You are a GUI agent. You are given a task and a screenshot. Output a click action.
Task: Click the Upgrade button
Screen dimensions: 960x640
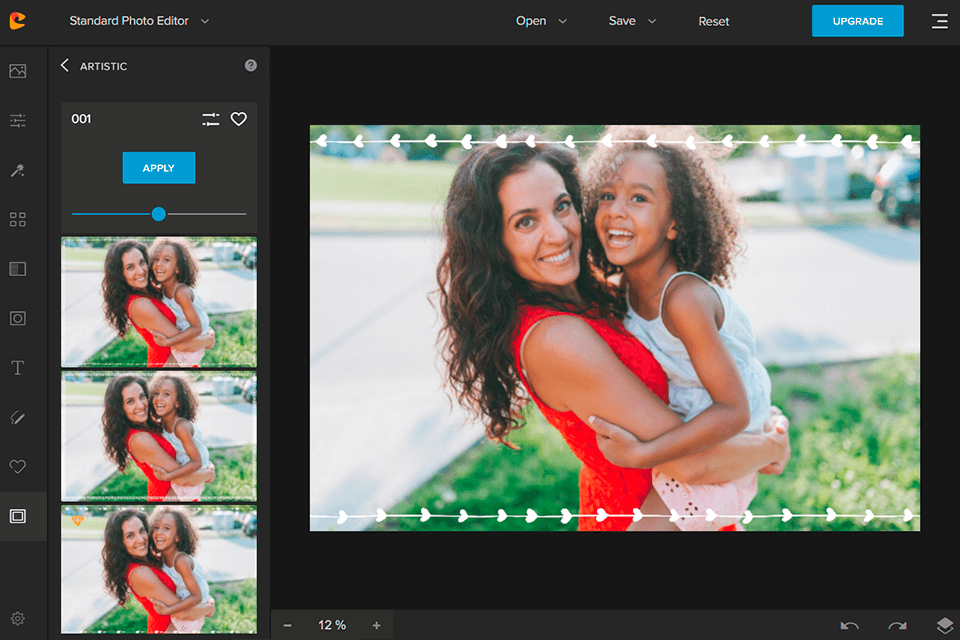pyautogui.click(x=857, y=21)
